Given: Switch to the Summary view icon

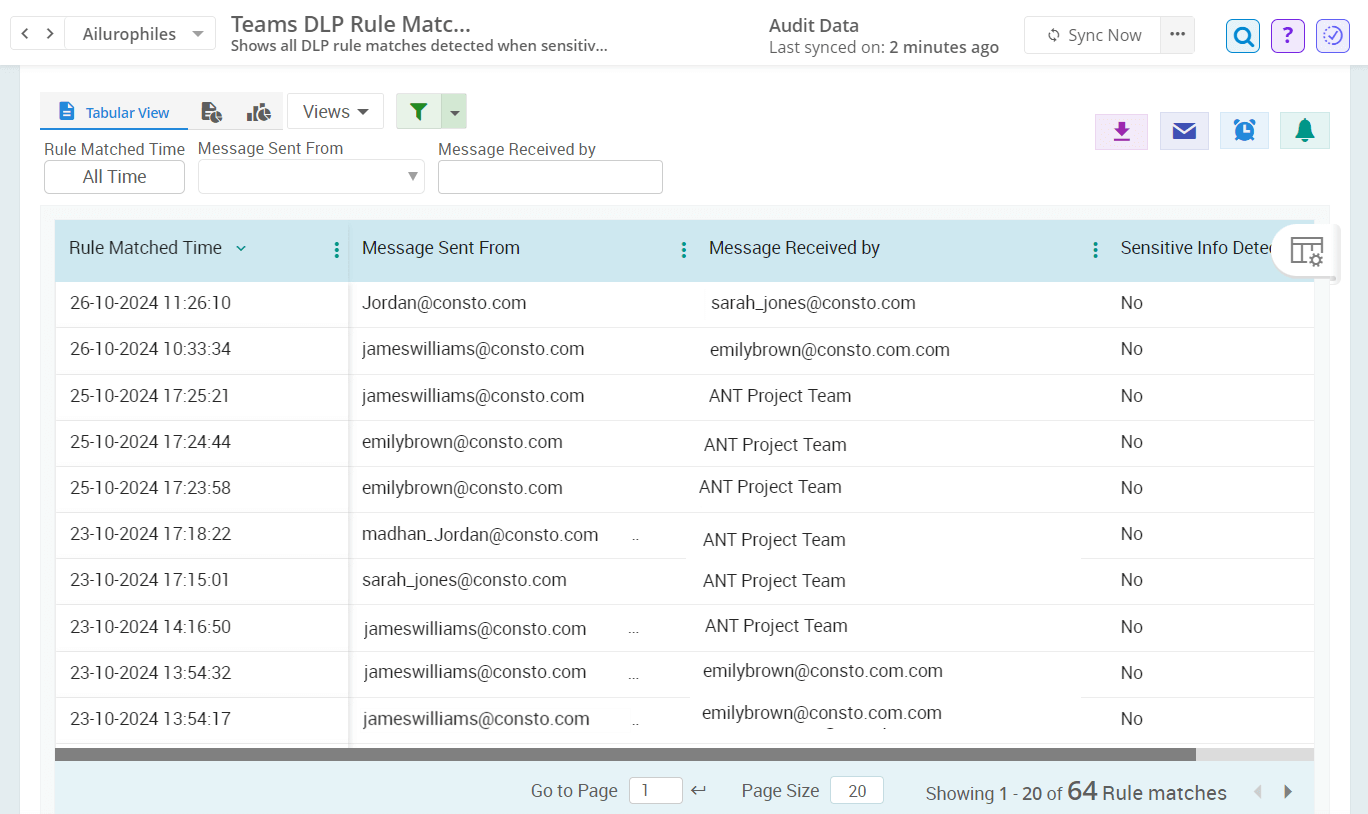Looking at the screenshot, I should point(211,112).
